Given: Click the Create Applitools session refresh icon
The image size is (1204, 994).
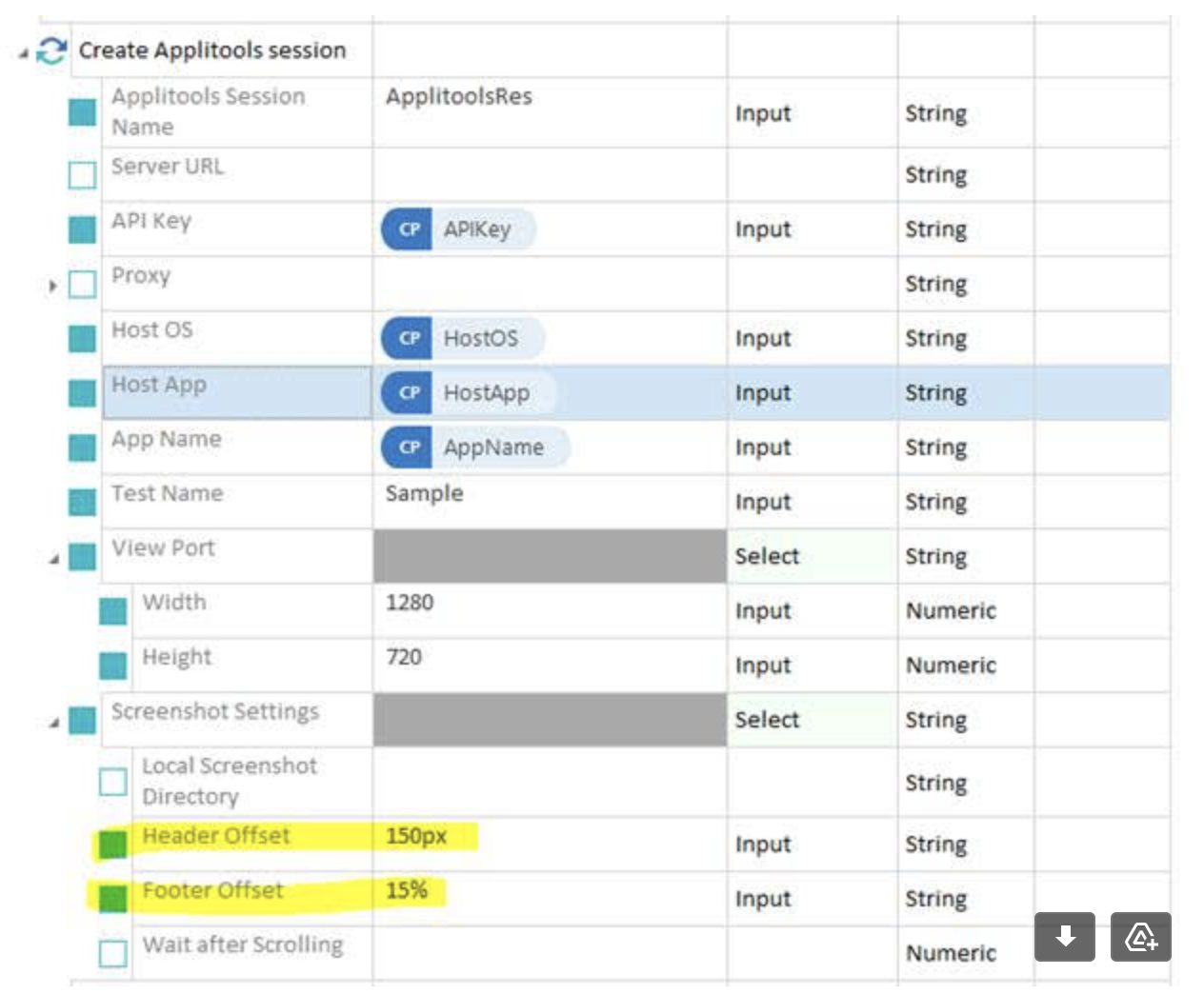Looking at the screenshot, I should [51, 50].
